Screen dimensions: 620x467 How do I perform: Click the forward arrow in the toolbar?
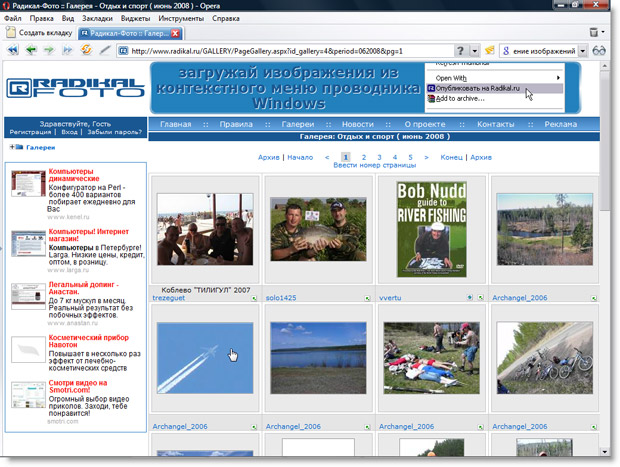click(51, 50)
